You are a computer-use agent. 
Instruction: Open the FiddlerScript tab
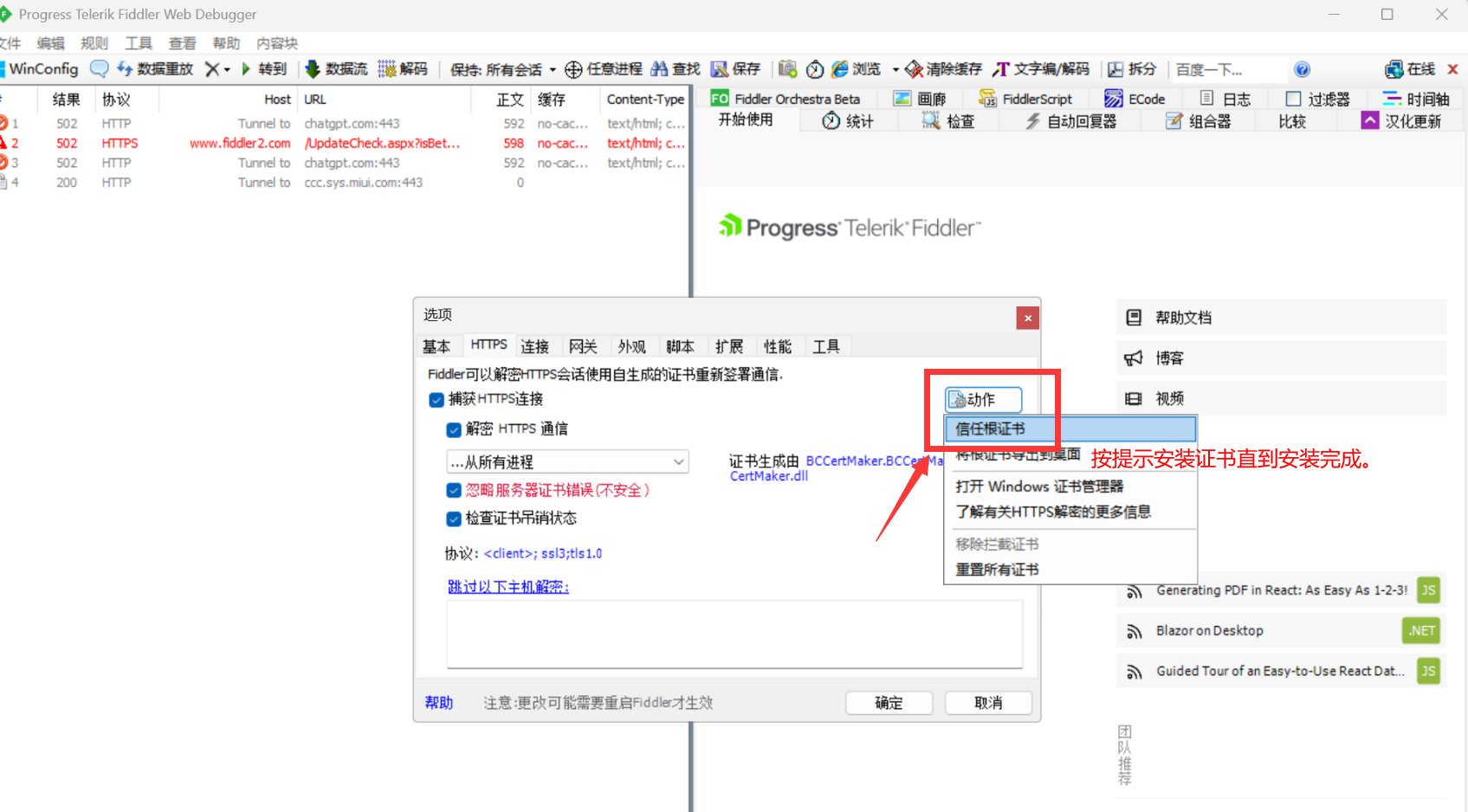tap(1025, 99)
